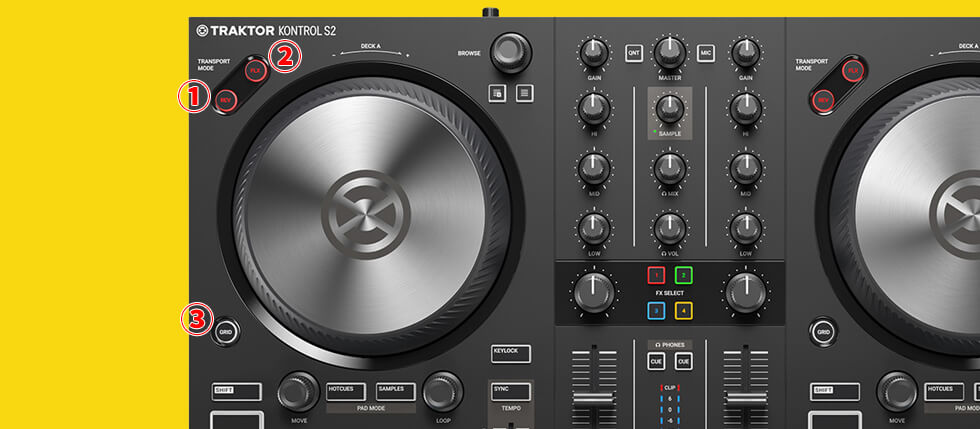Click the right channel volume fader
The image size is (980, 429).
coord(746,398)
